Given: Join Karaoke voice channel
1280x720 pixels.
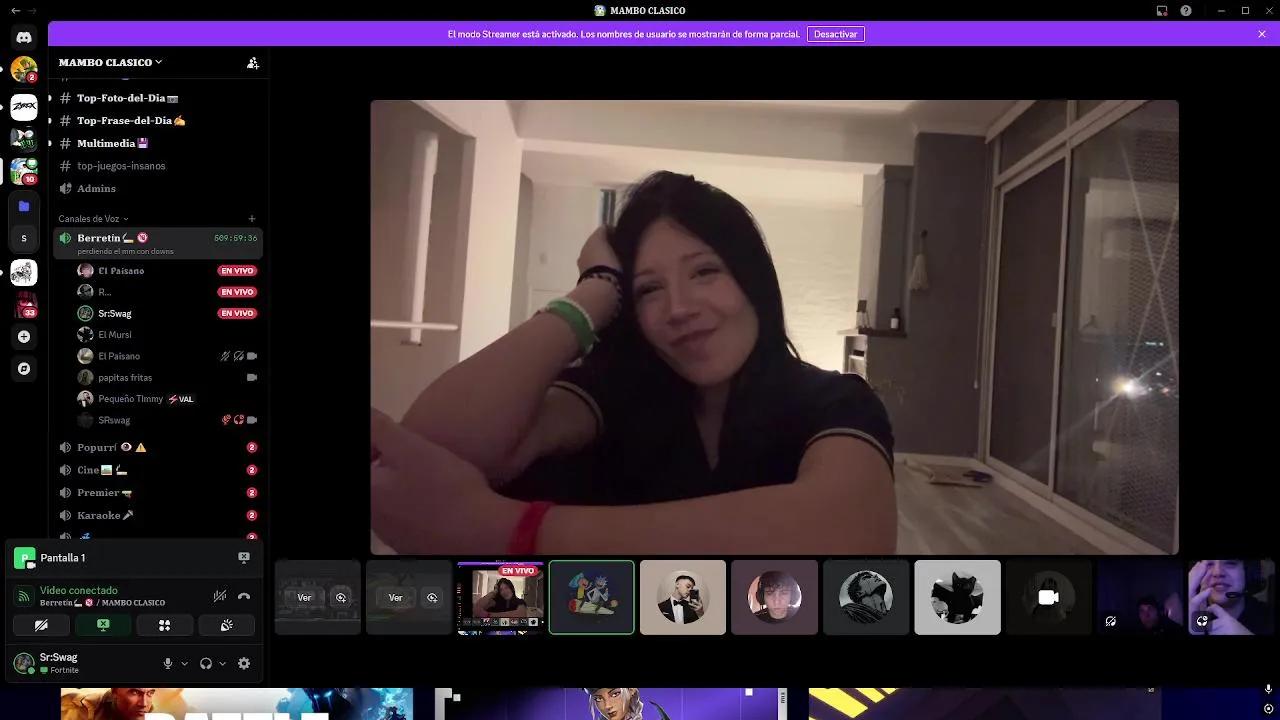Looking at the screenshot, I should (158, 515).
